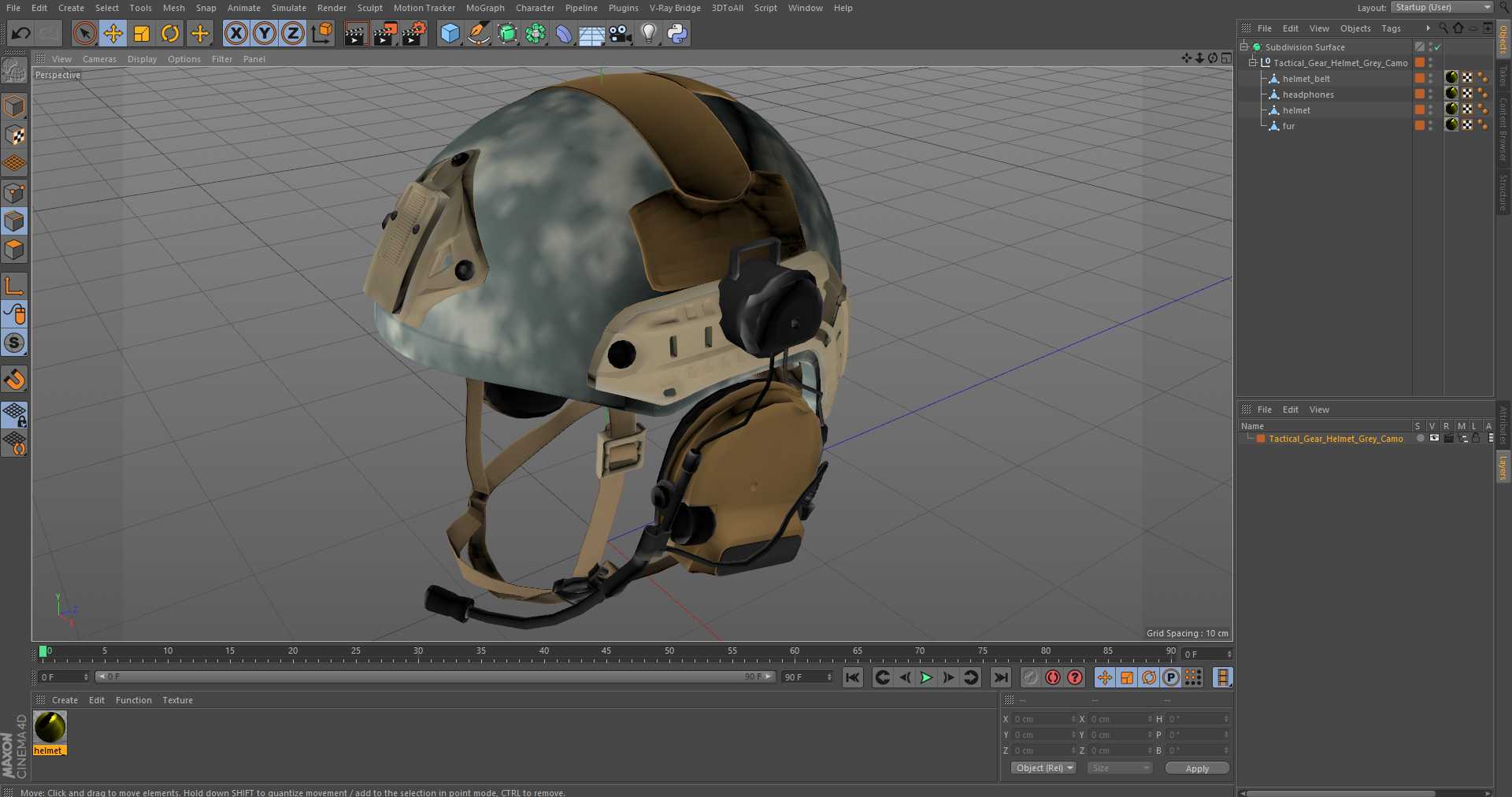This screenshot has height=797, width=1512.
Task: Click the X position field
Action: coord(1043,719)
